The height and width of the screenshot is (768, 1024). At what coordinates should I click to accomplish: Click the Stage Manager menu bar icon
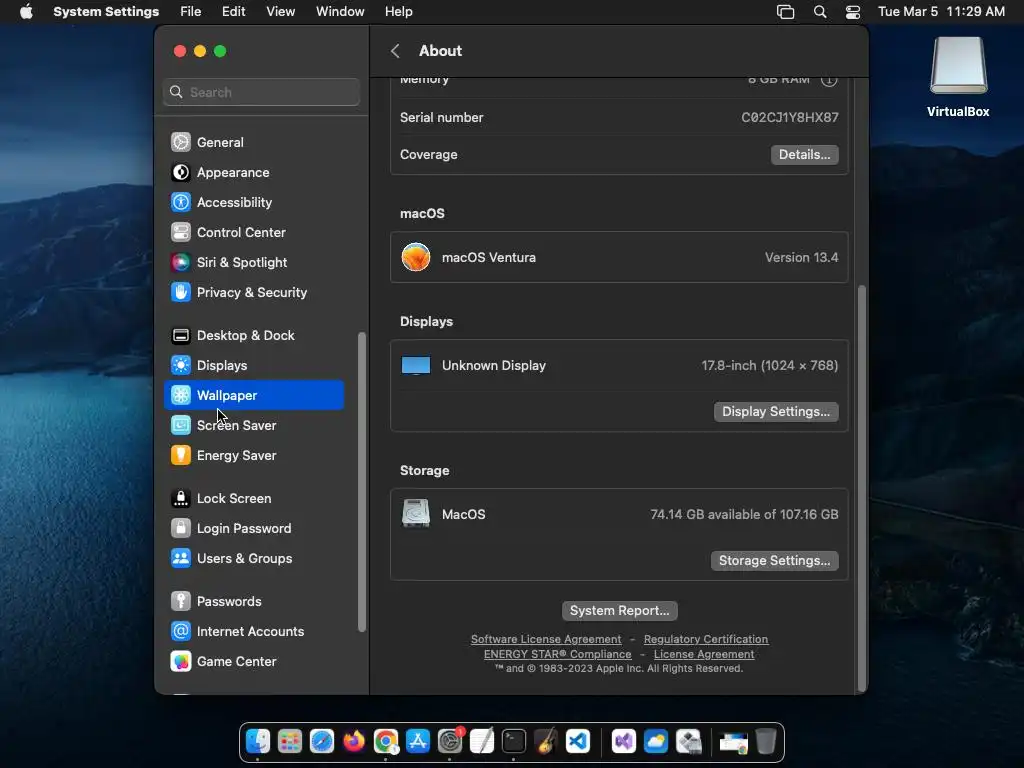tap(786, 12)
